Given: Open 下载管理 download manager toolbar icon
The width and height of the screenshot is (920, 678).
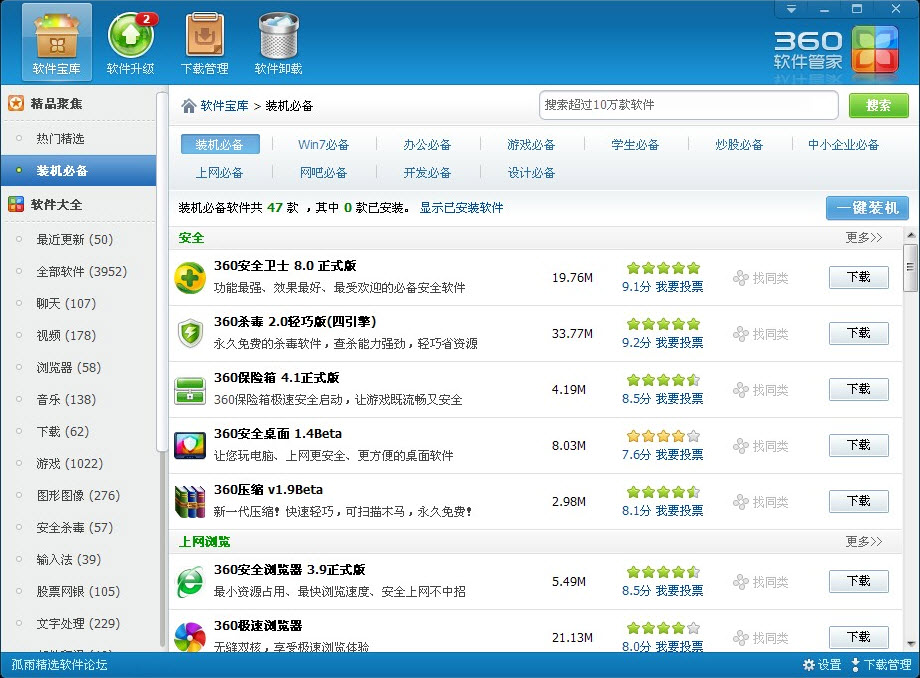Looking at the screenshot, I should (x=204, y=40).
